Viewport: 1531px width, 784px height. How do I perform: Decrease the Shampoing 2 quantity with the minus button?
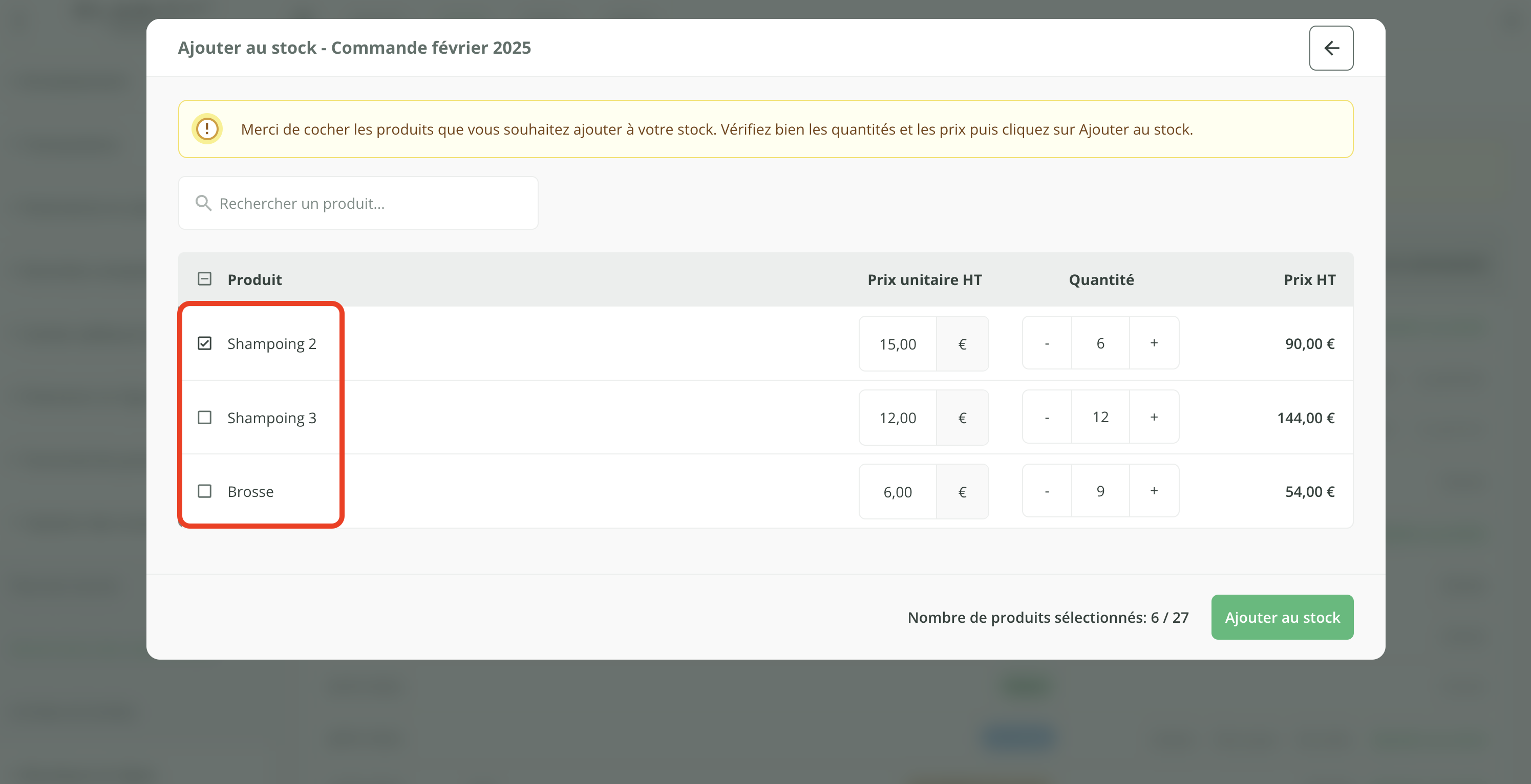click(x=1047, y=343)
